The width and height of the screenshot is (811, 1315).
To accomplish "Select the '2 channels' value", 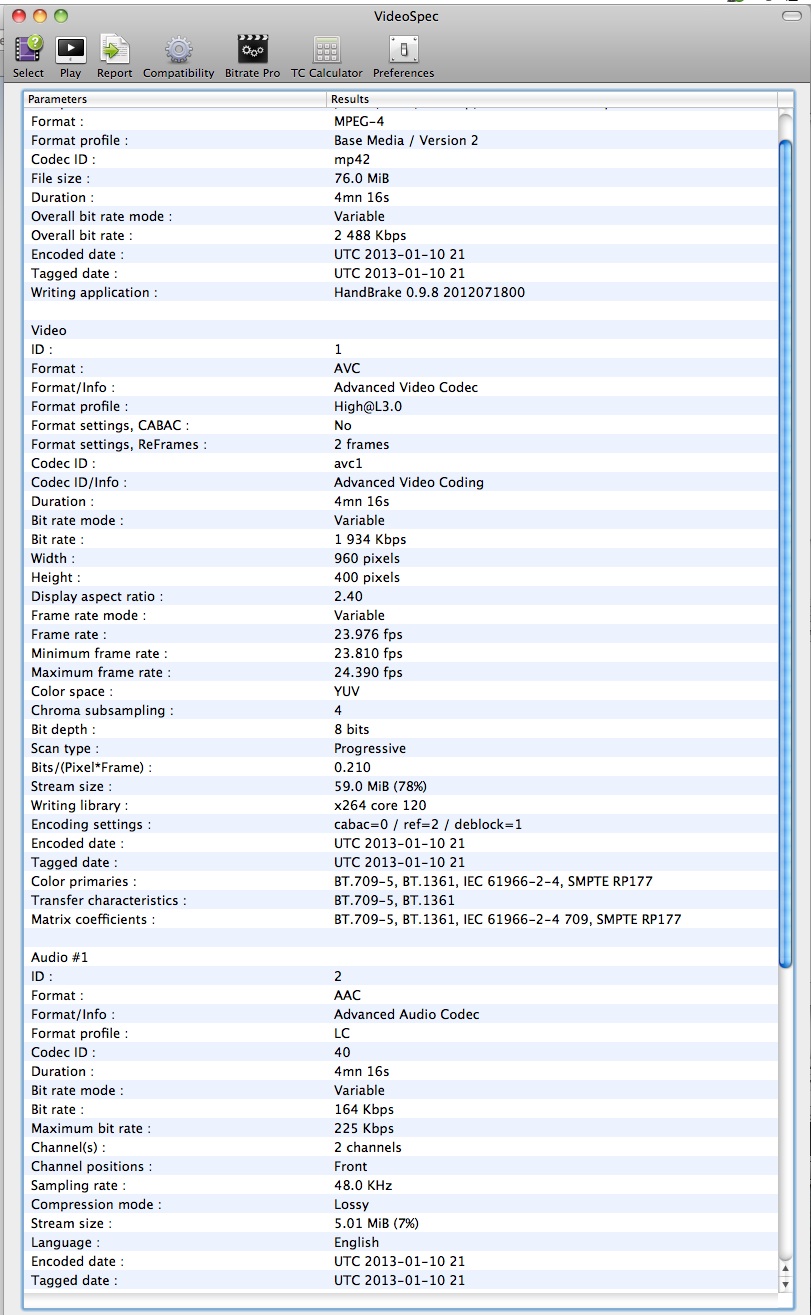I will tap(367, 1147).
